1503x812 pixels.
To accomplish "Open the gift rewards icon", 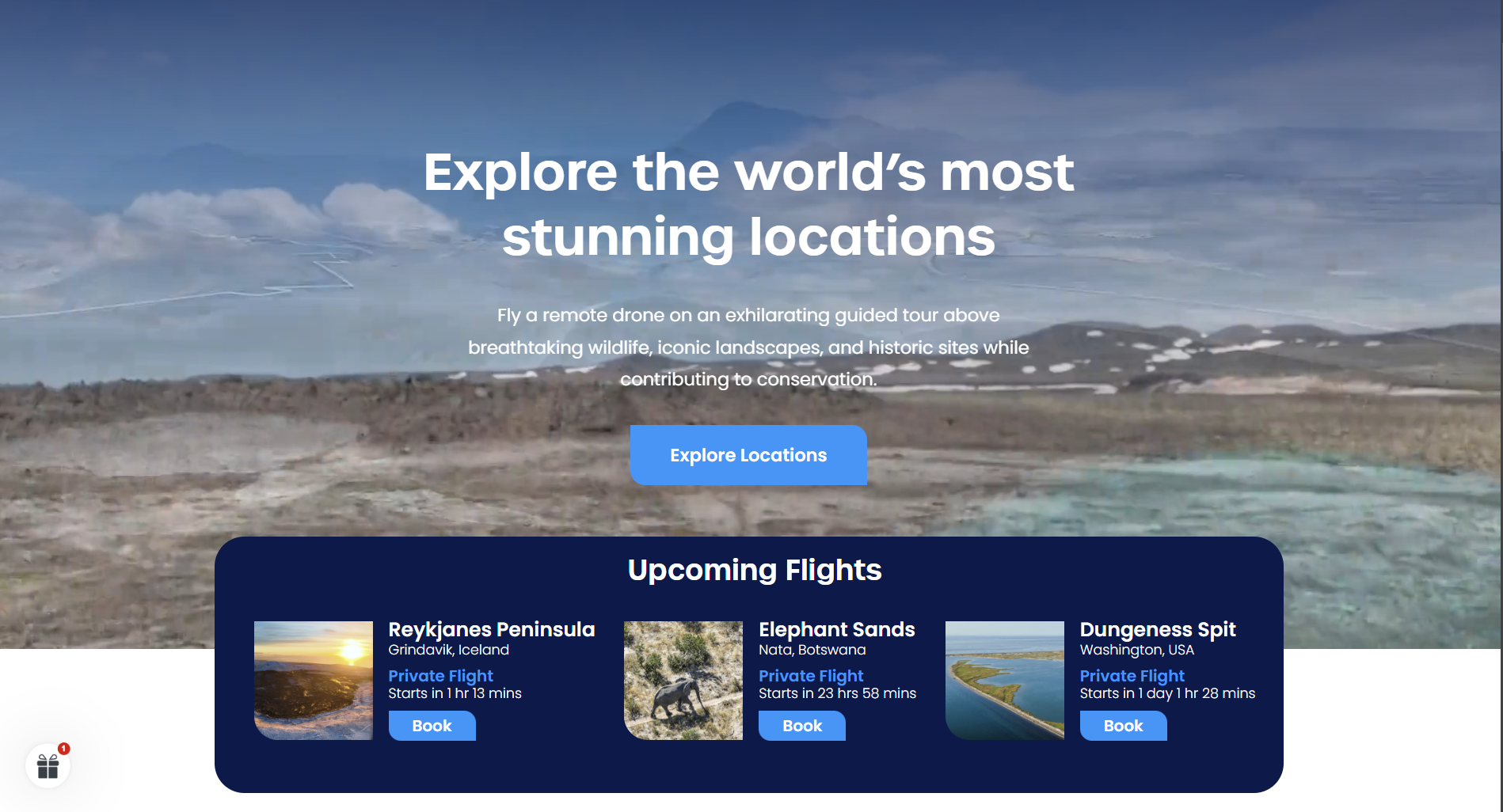I will [48, 766].
